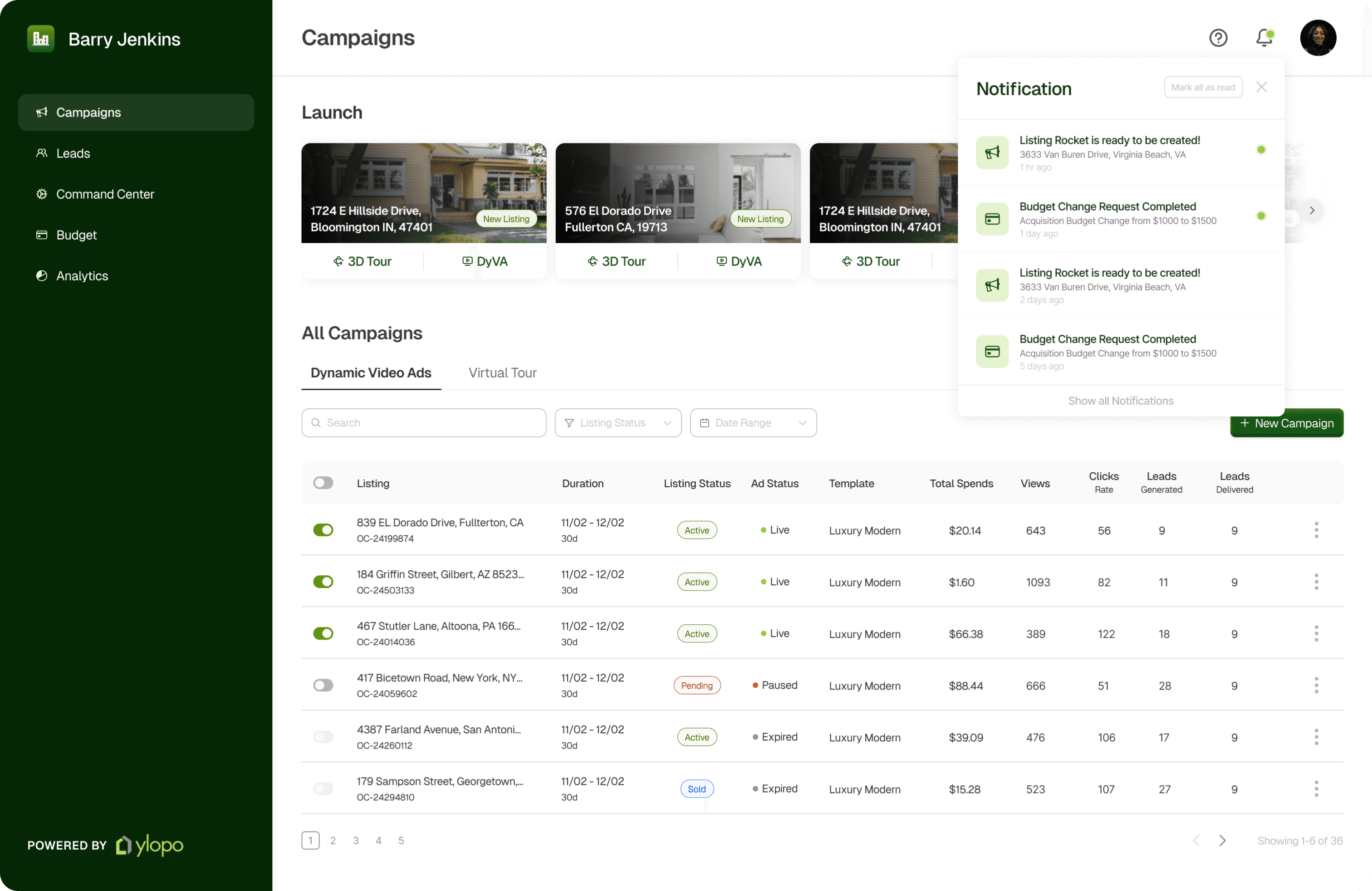This screenshot has width=1372, height=891.
Task: Open the Date Range dropdown
Action: [x=753, y=422]
